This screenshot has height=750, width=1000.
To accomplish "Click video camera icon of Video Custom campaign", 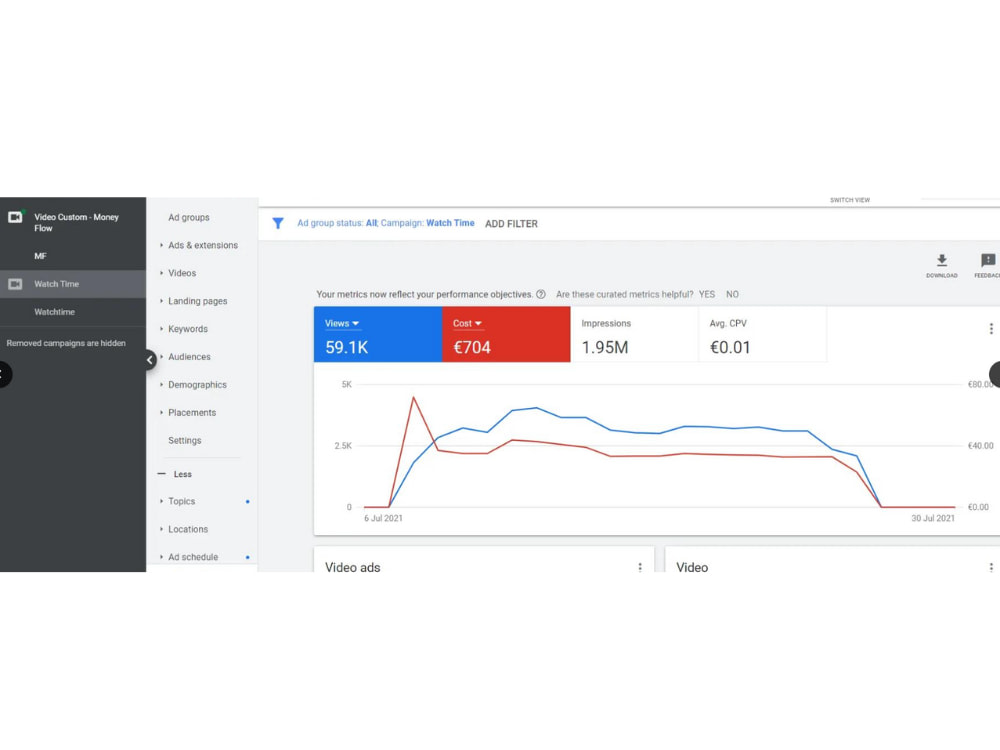I will 15,217.
